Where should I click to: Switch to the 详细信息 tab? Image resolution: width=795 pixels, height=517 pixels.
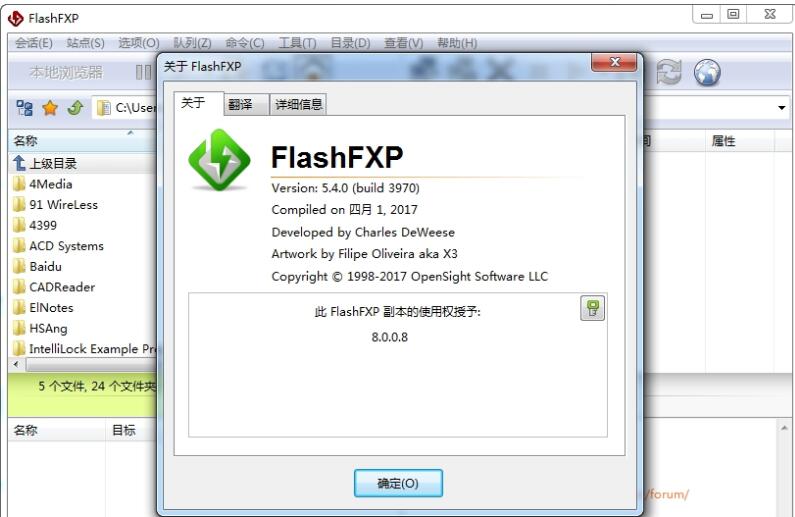(x=298, y=104)
